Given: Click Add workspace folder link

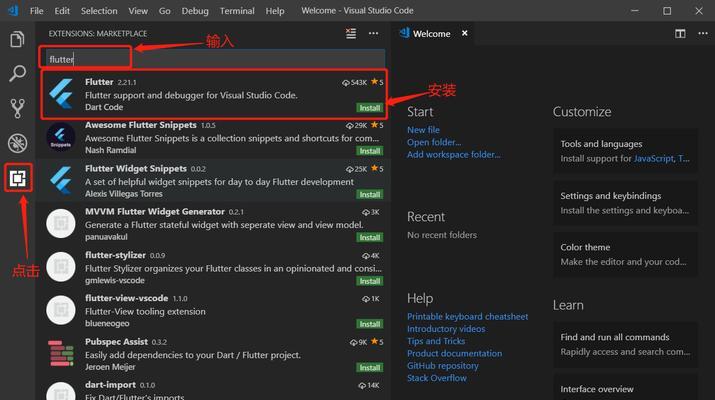Looking at the screenshot, I should coord(454,155).
